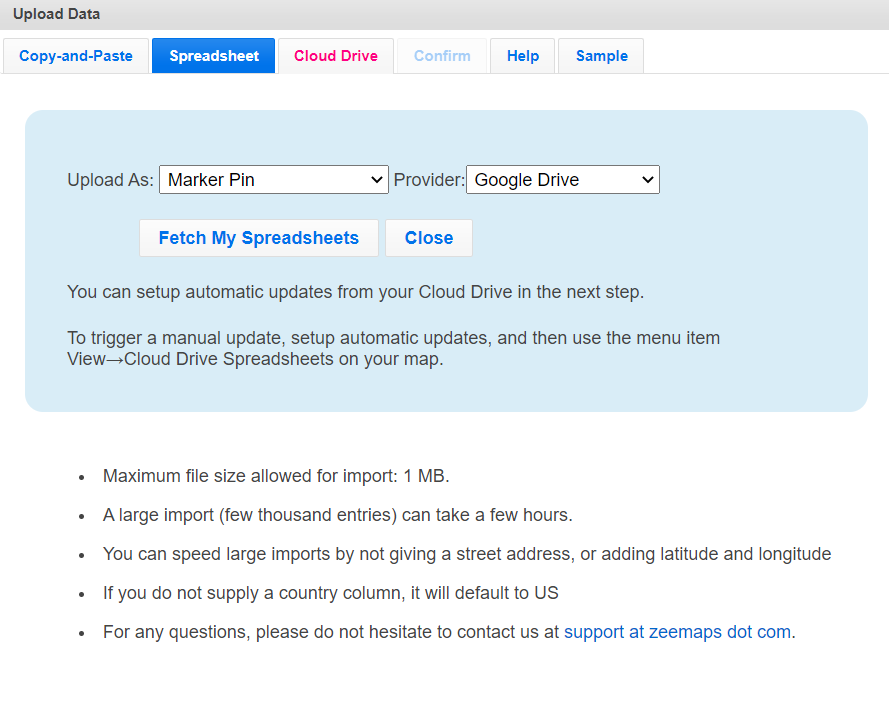Click the country column default to US note

331,593
